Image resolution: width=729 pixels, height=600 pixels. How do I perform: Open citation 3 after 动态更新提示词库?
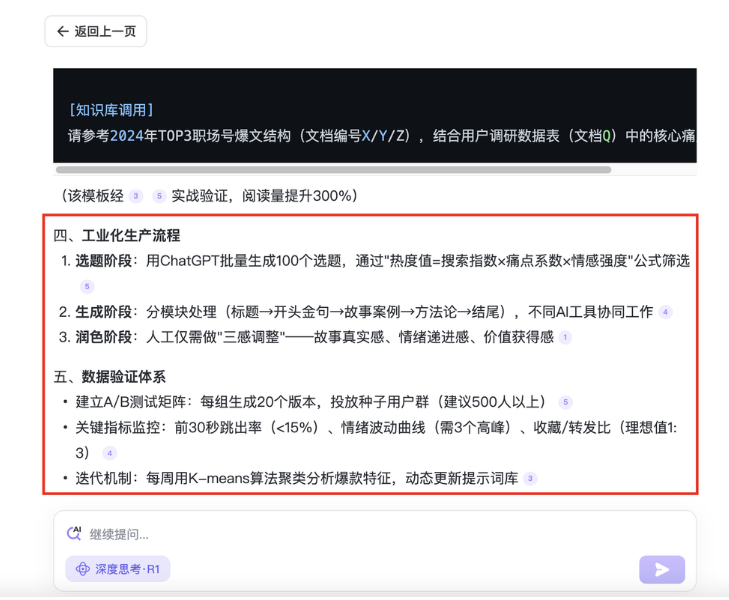pos(530,478)
